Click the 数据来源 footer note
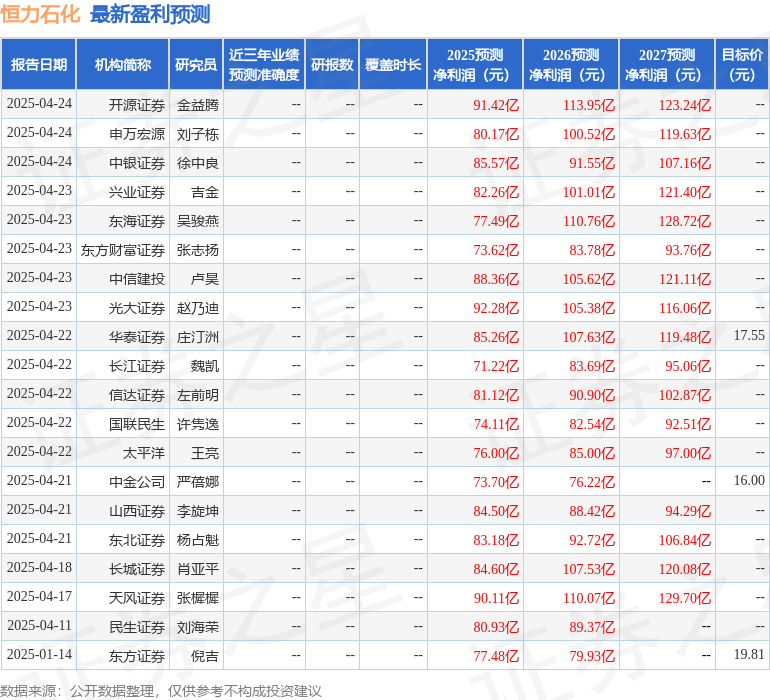This screenshot has width=770, height=700. (x=160, y=691)
